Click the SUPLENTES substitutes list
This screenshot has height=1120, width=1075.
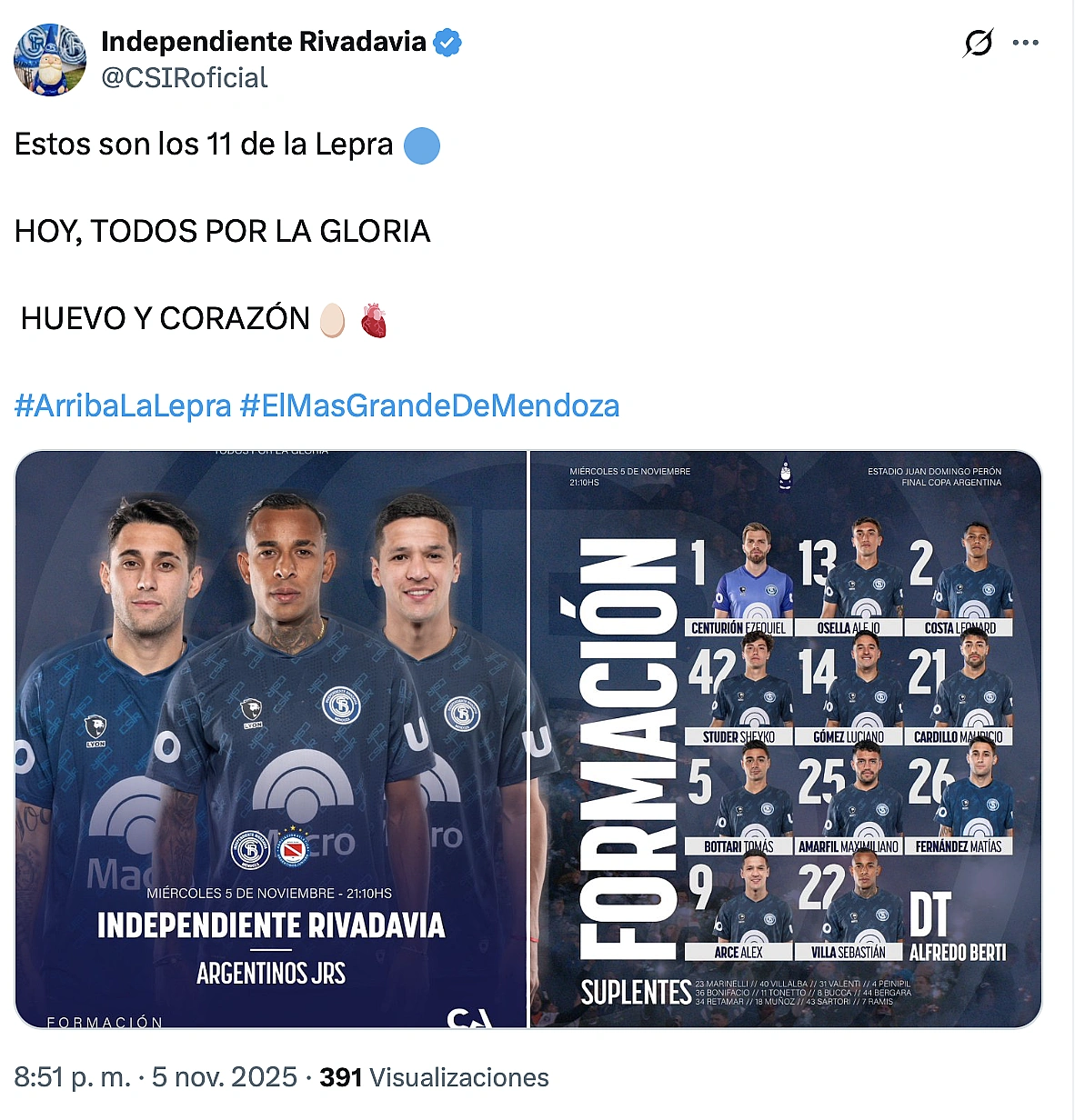pyautogui.click(x=746, y=992)
